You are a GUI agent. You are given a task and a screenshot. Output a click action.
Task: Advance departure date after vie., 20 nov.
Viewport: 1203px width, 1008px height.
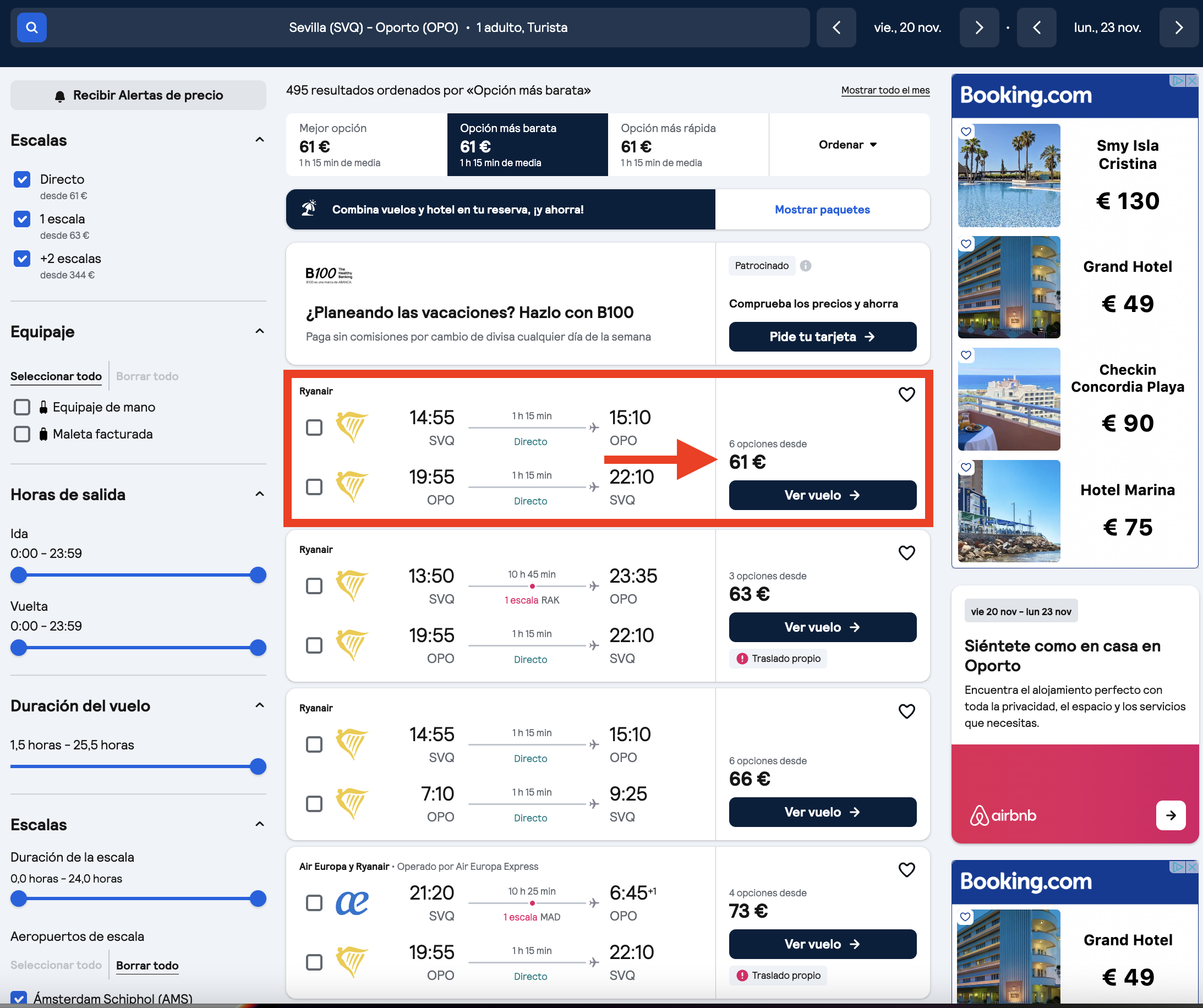click(x=979, y=28)
